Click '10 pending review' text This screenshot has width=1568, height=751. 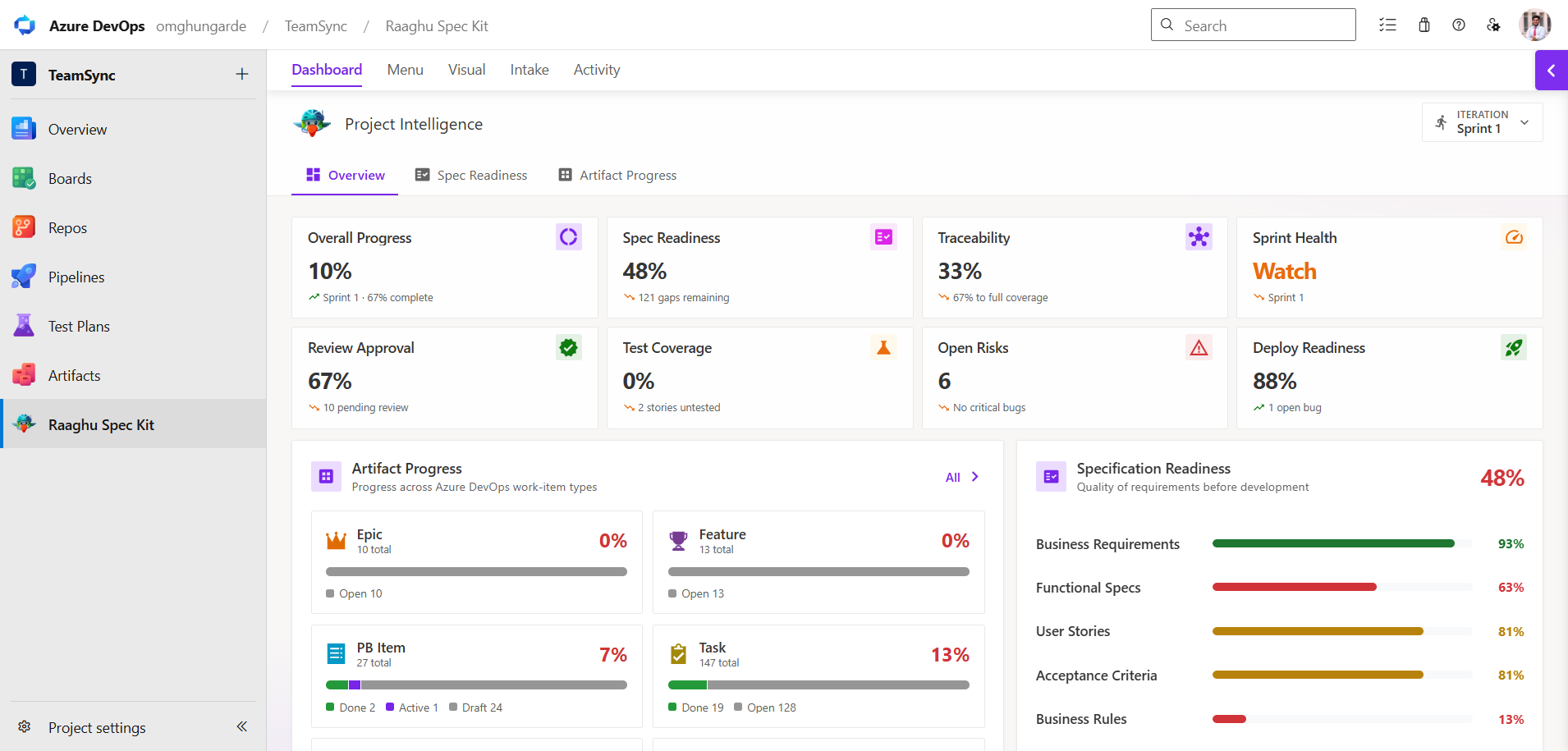click(x=365, y=407)
